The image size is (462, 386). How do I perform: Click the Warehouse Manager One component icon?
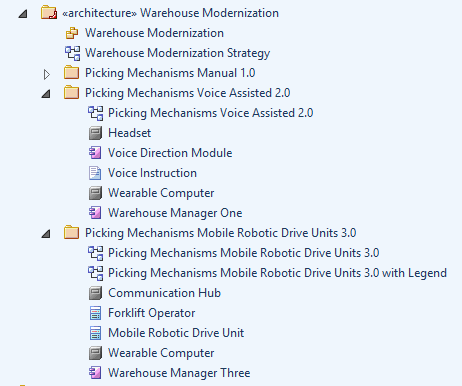coord(95,213)
